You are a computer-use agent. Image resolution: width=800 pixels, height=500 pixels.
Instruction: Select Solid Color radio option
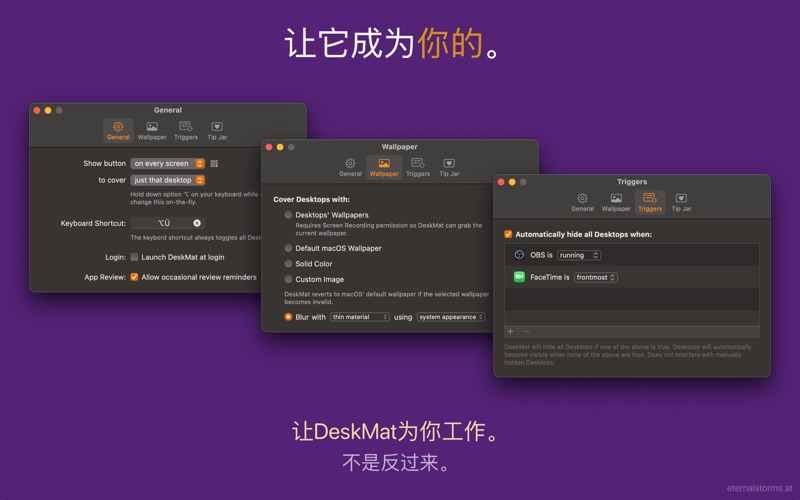(288, 263)
